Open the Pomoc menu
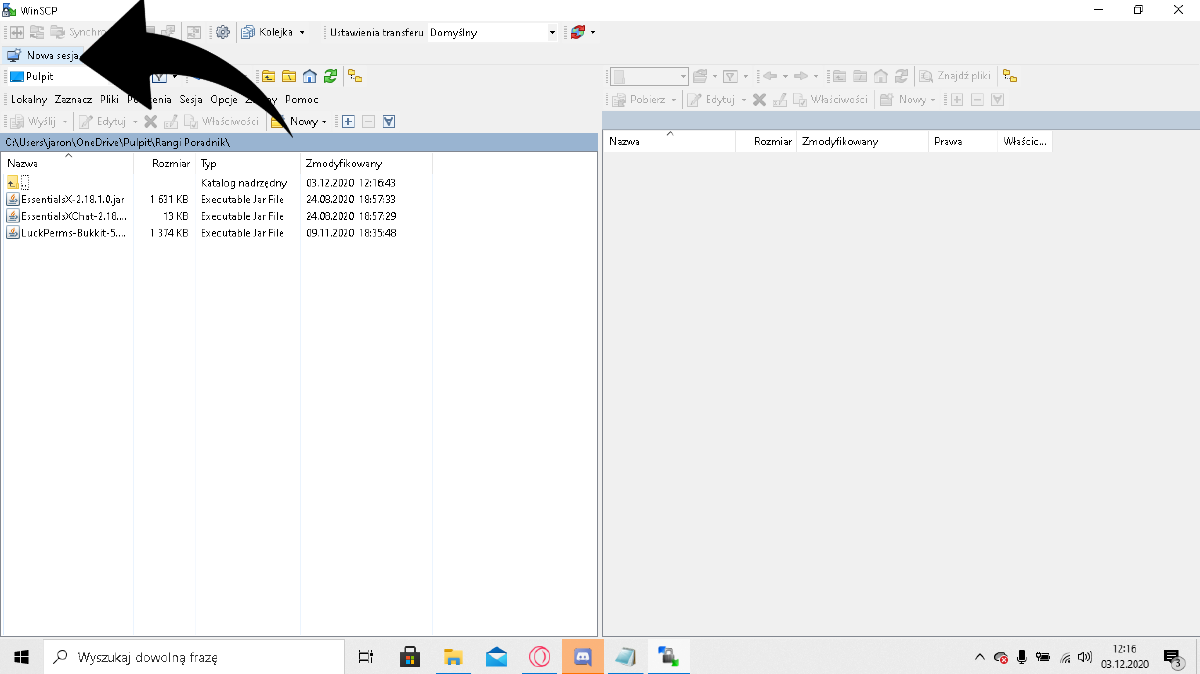The height and width of the screenshot is (674, 1200). [301, 99]
